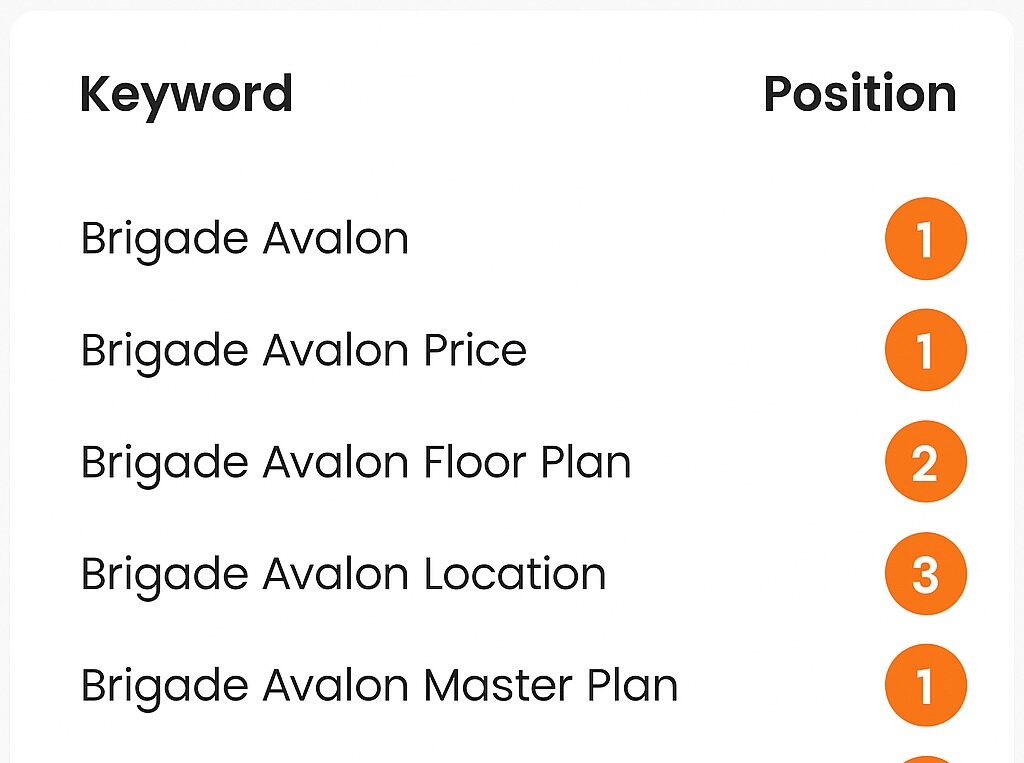Click the Brigade Avalon position 1 badge
The width and height of the screenshot is (1024, 763).
pyautogui.click(x=925, y=238)
